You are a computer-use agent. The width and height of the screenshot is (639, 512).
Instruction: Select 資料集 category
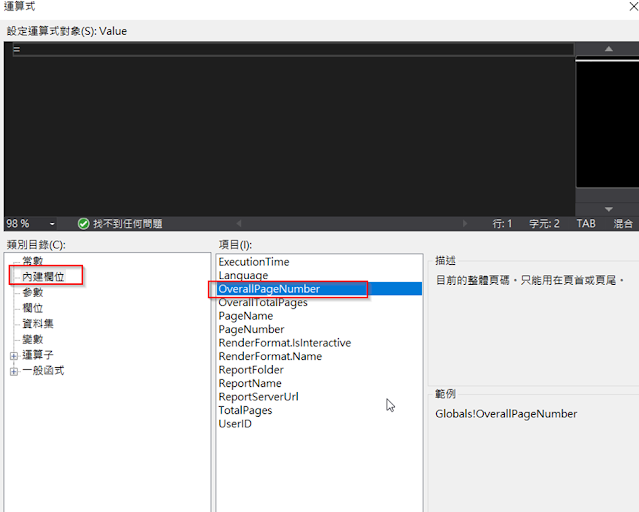[38, 324]
